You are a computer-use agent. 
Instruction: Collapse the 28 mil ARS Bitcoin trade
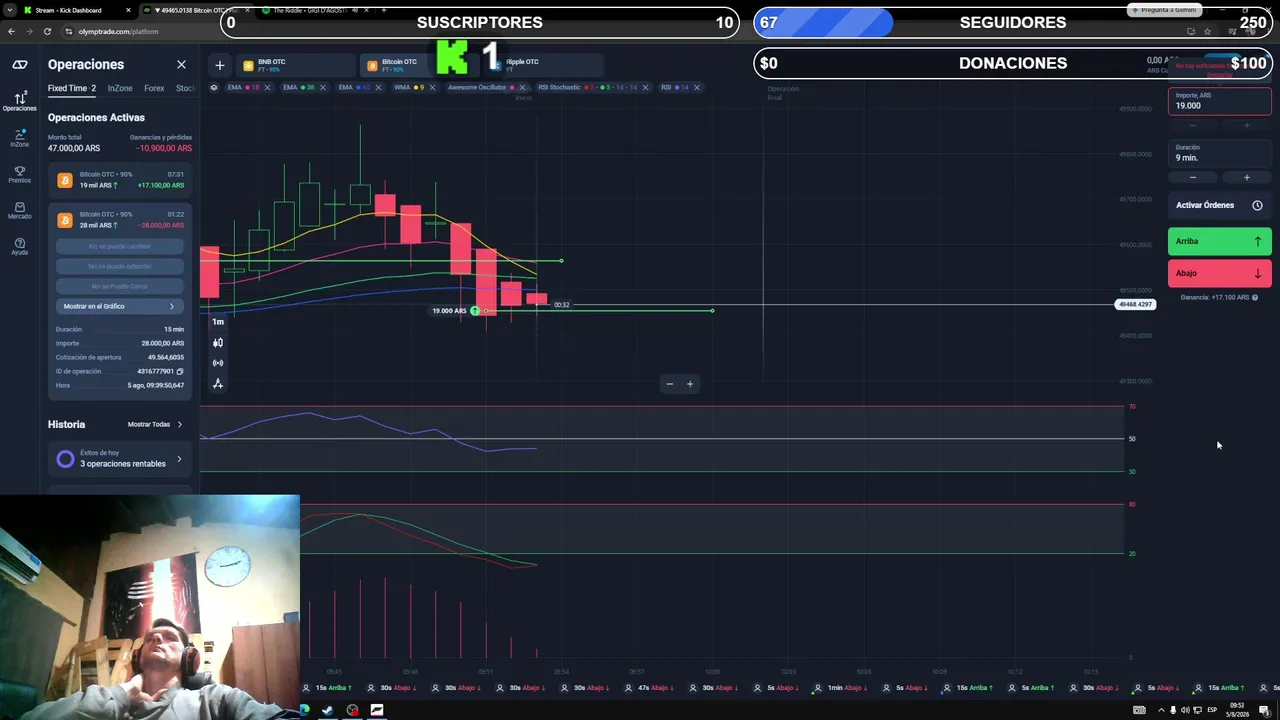(120, 220)
